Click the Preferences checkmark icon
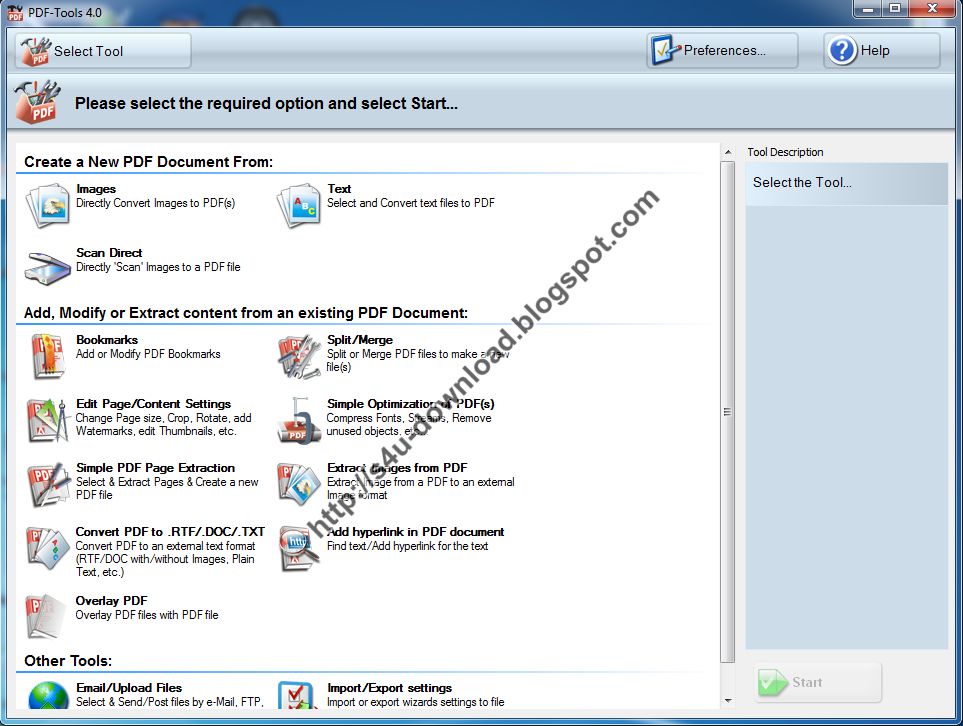The image size is (963, 726). click(665, 50)
